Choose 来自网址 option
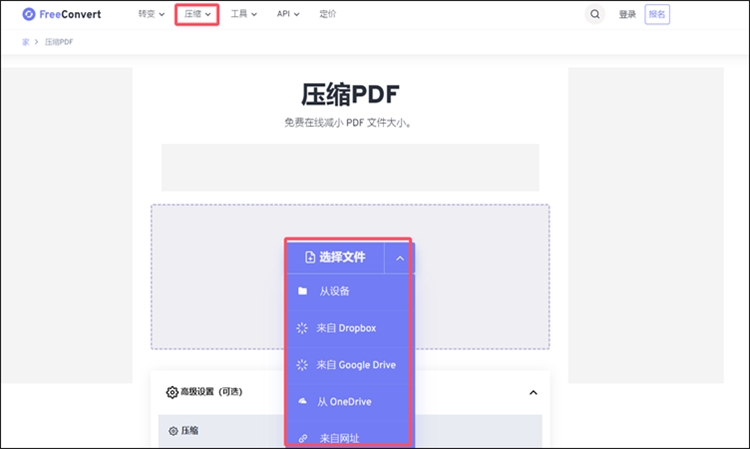This screenshot has width=750, height=449. [349, 438]
